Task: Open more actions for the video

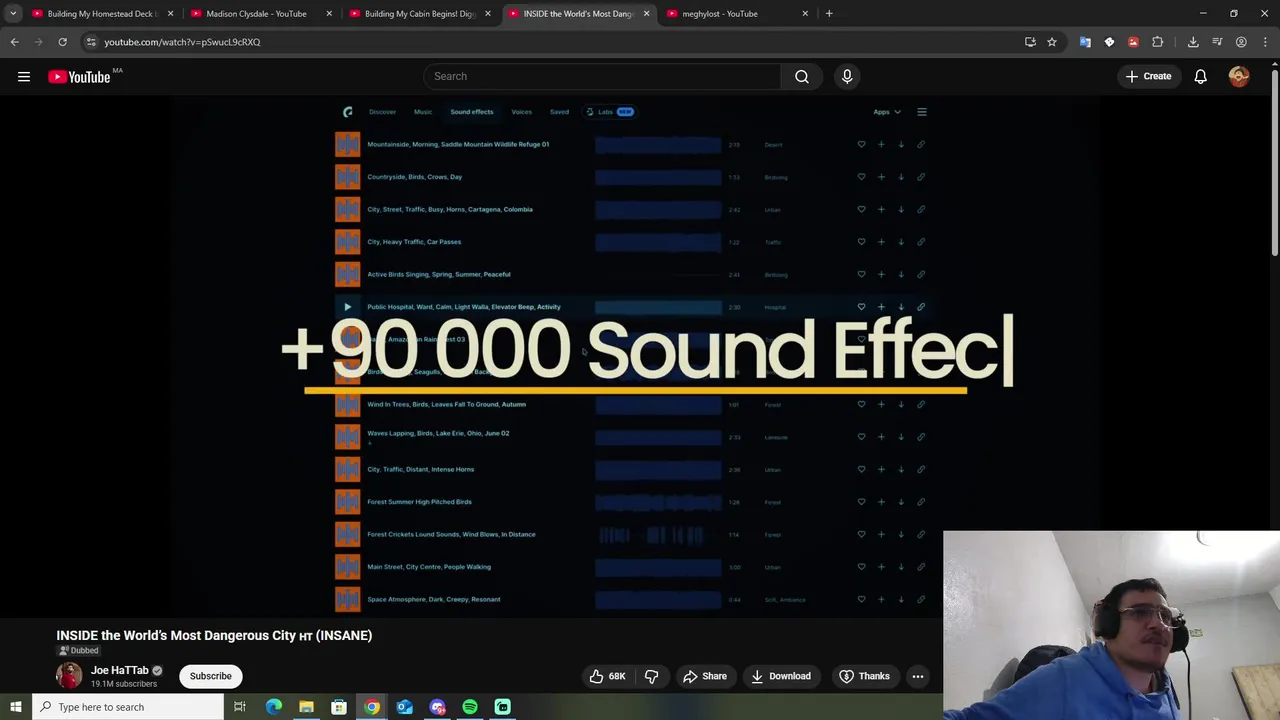Action: [917, 676]
